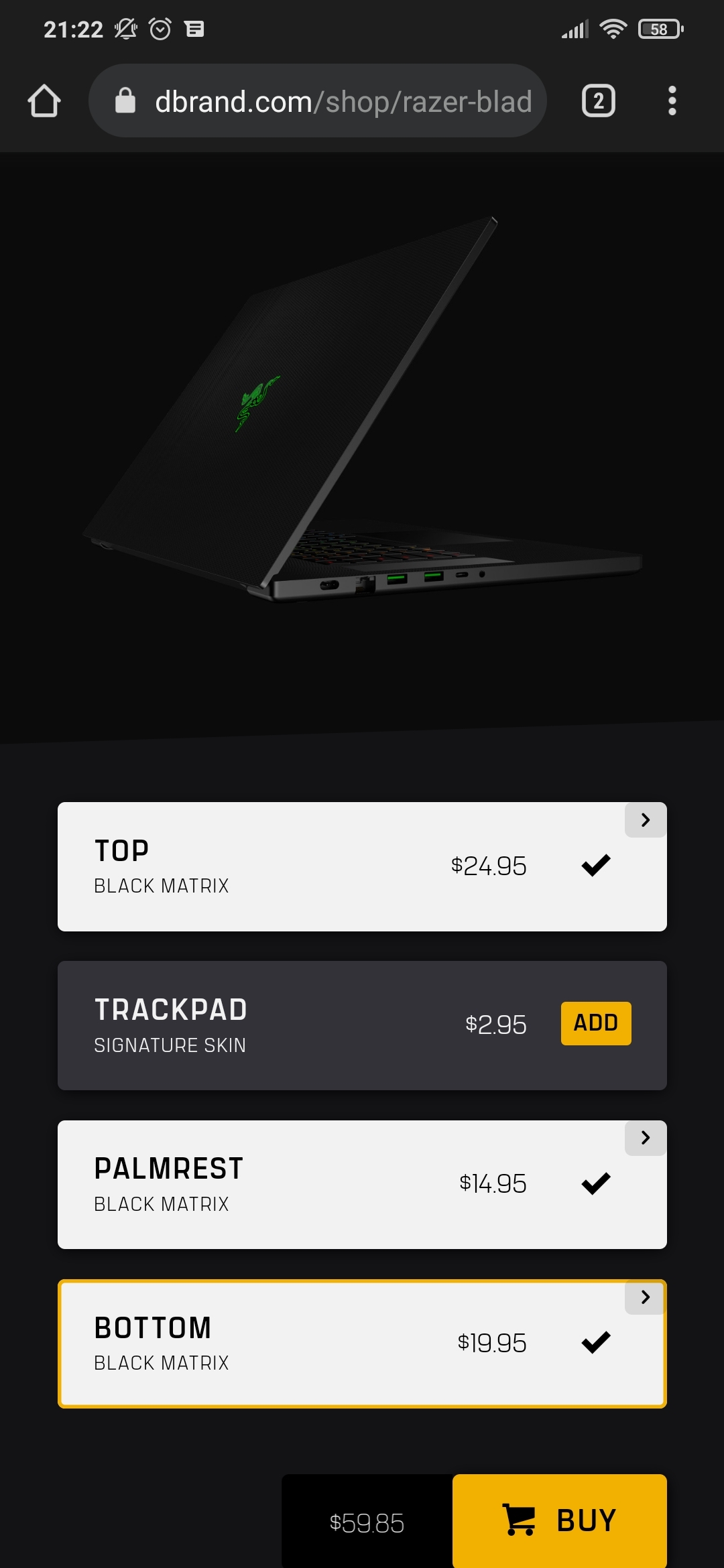
Task: Uncheck the Top skin checkmark
Action: click(595, 865)
